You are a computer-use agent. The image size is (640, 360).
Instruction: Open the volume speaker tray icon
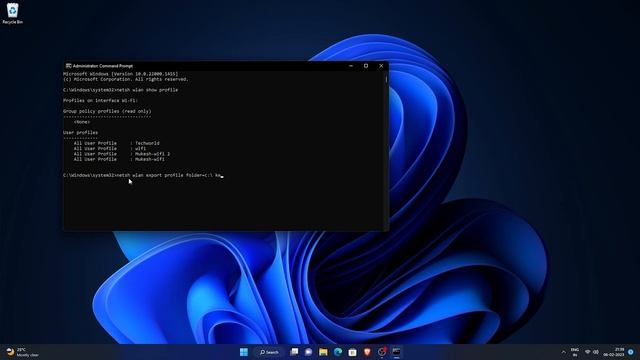[596, 352]
